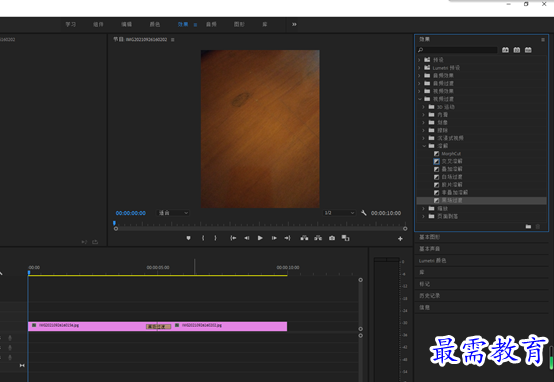Open the Program monitor wrench settings
Screen dimensions: 554x382
coord(364,213)
